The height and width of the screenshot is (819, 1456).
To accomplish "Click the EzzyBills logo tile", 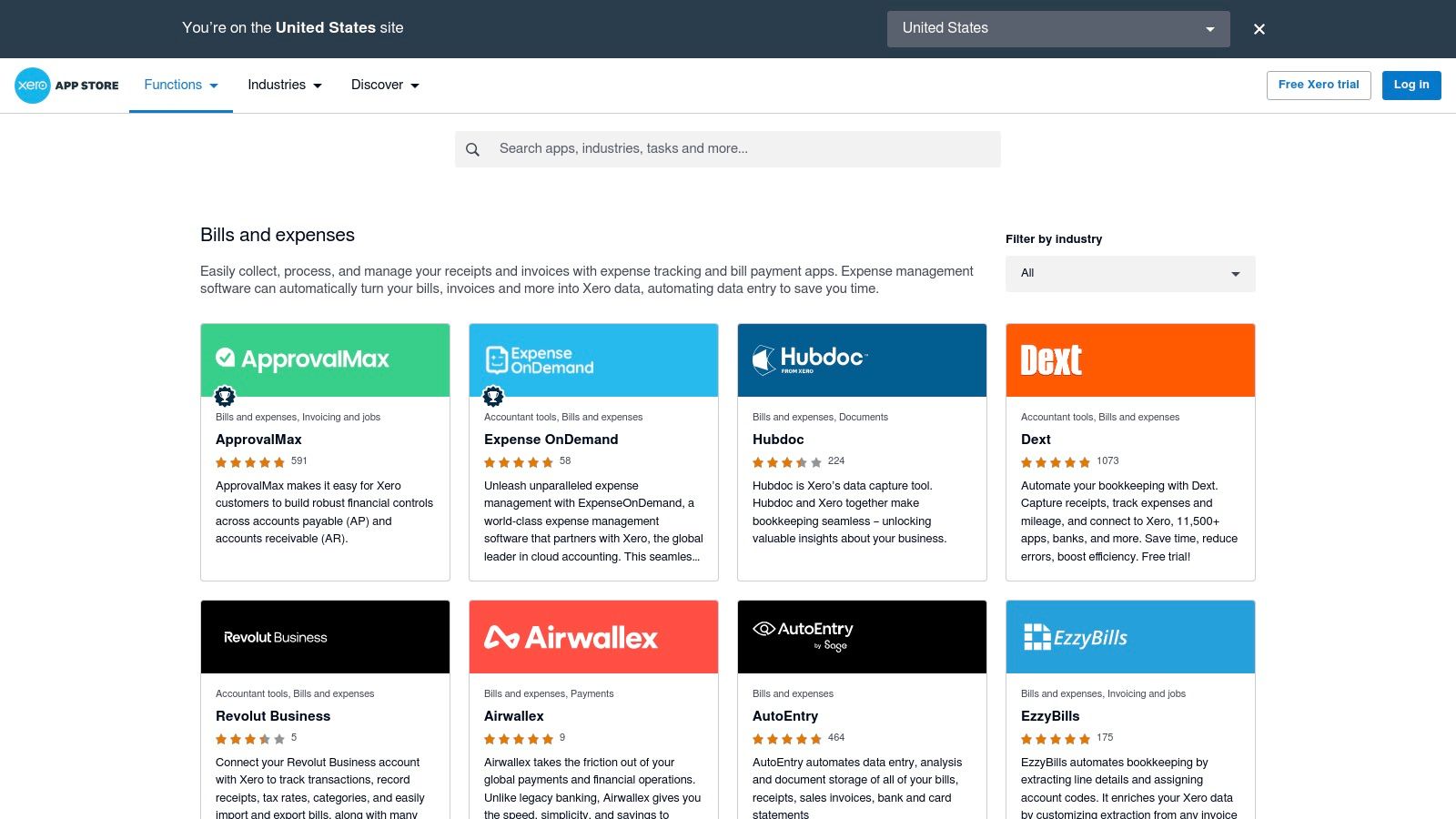I will 1129,636.
